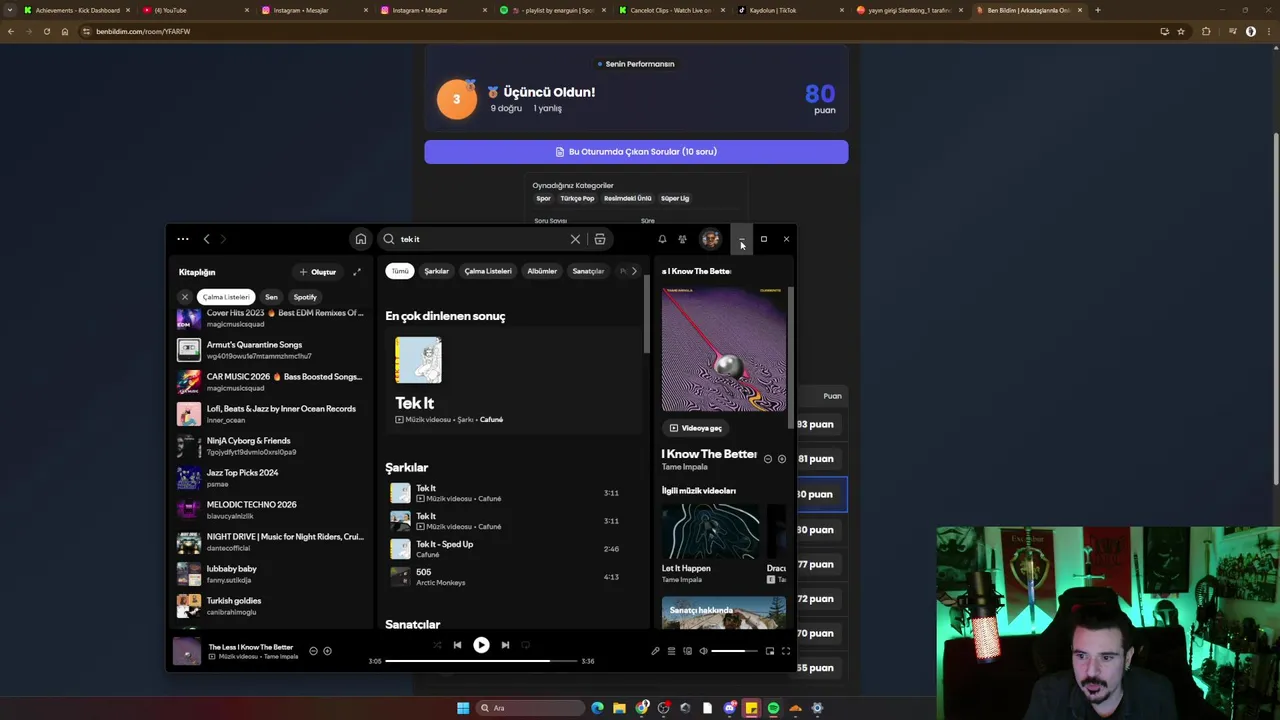Image resolution: width=1280 pixels, height=720 pixels.
Task: Open NinjA Cyborg & Friends playlist
Action: (271, 445)
